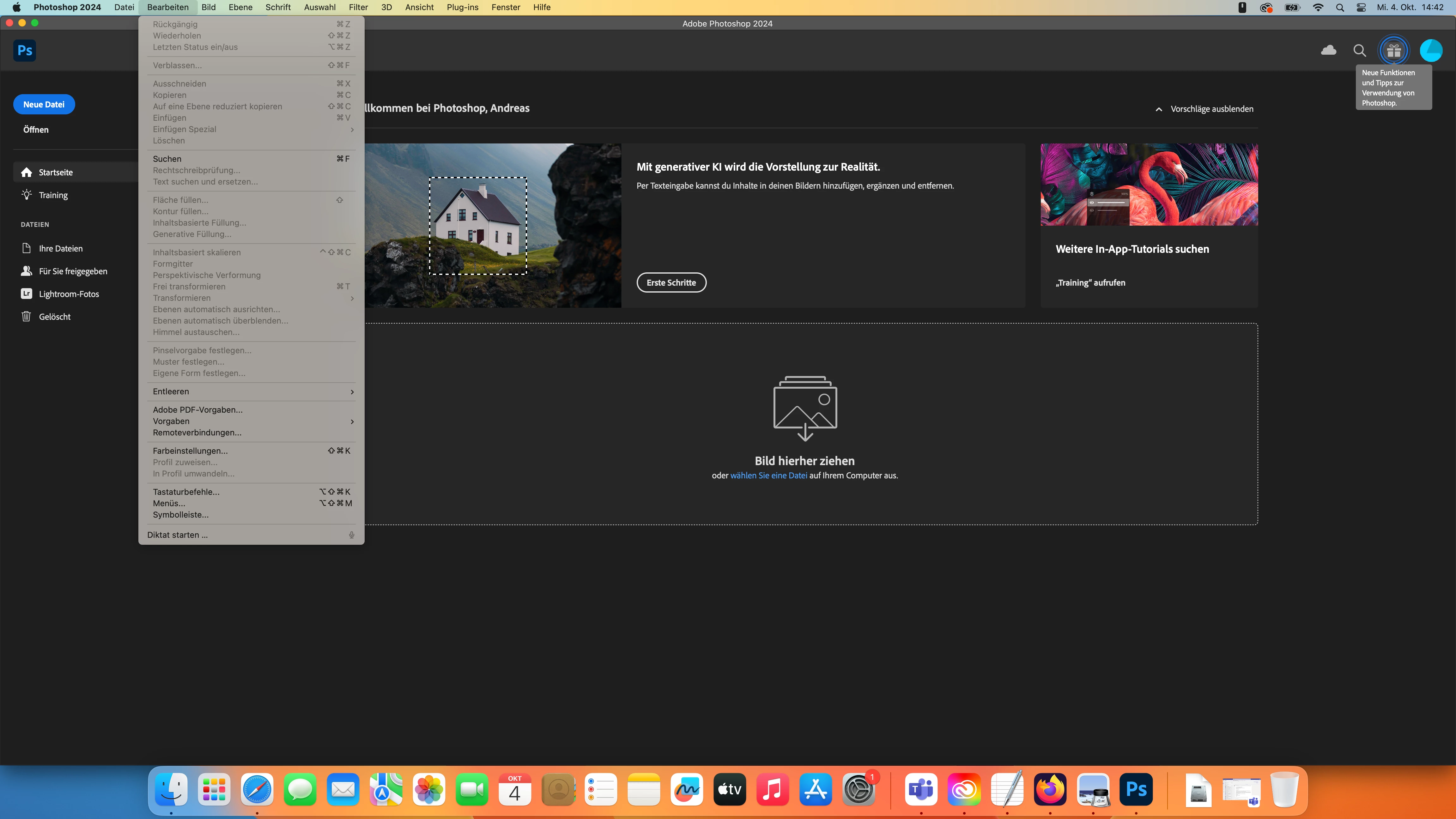Open Lightroom-Fotos from the sidebar
The width and height of the screenshot is (1456, 819).
pyautogui.click(x=68, y=294)
